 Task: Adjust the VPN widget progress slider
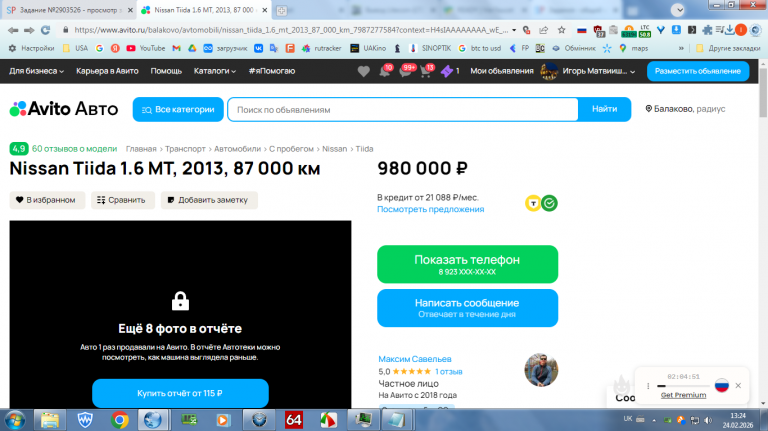(683, 386)
